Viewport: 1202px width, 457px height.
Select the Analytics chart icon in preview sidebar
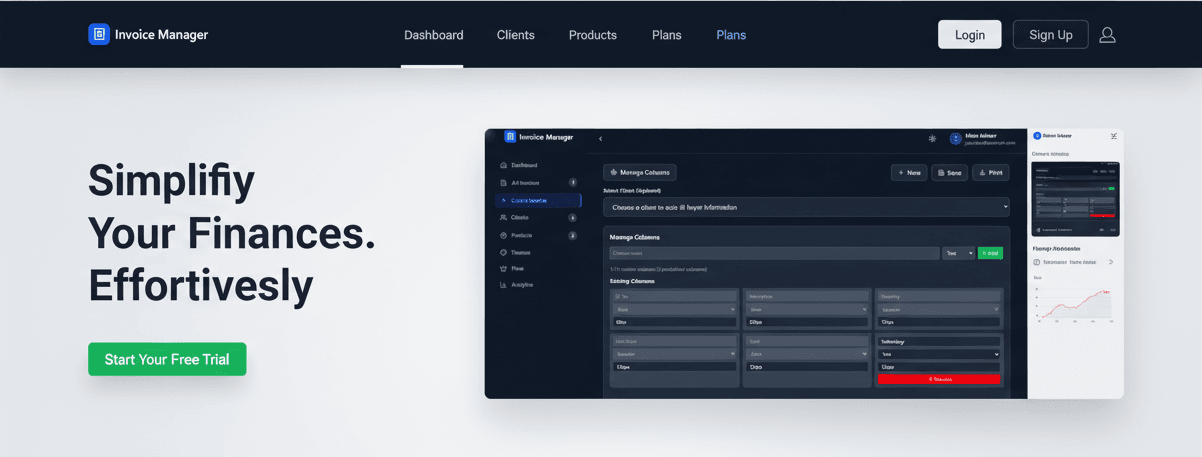click(x=503, y=285)
